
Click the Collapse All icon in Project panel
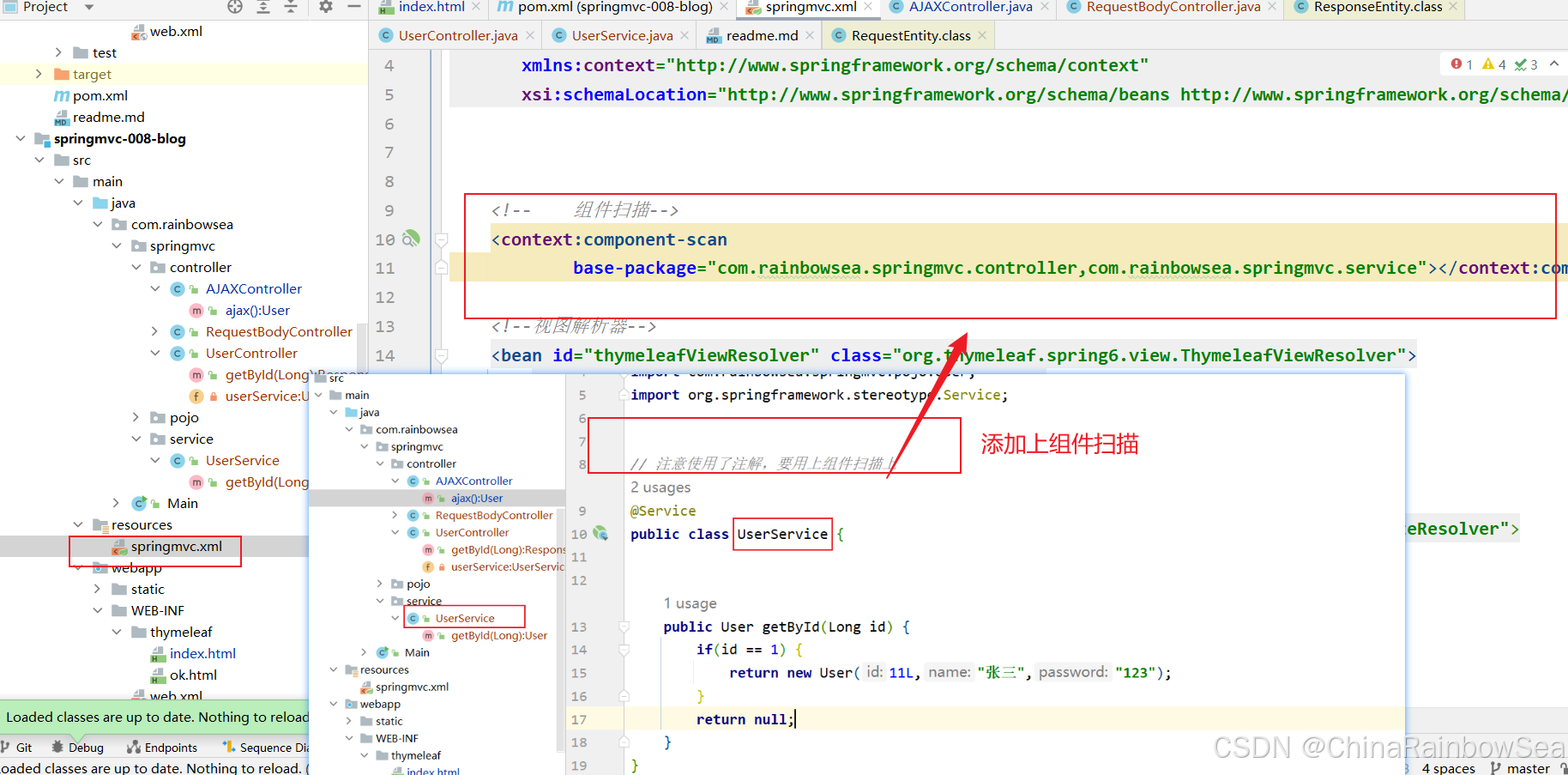(291, 7)
